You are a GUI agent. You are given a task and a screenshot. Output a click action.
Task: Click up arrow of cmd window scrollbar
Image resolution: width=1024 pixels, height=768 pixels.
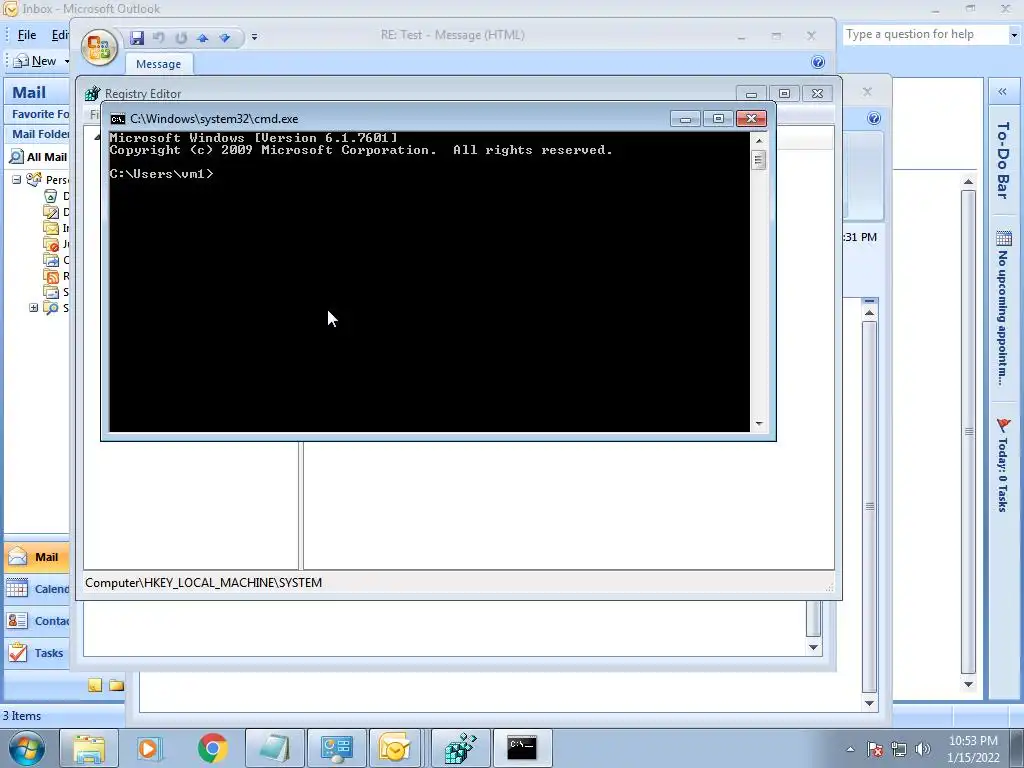[x=759, y=140]
